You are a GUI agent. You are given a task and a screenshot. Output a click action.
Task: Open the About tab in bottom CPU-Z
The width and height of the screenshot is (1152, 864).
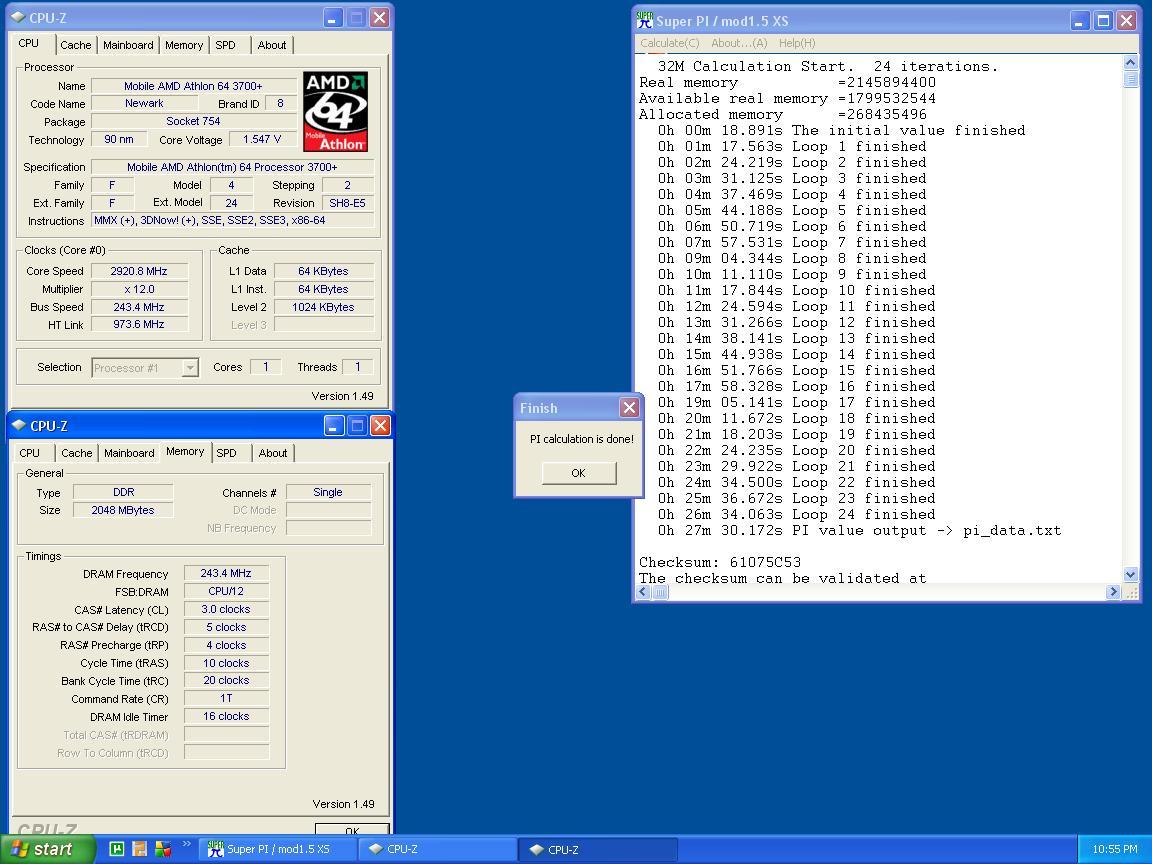pos(273,453)
